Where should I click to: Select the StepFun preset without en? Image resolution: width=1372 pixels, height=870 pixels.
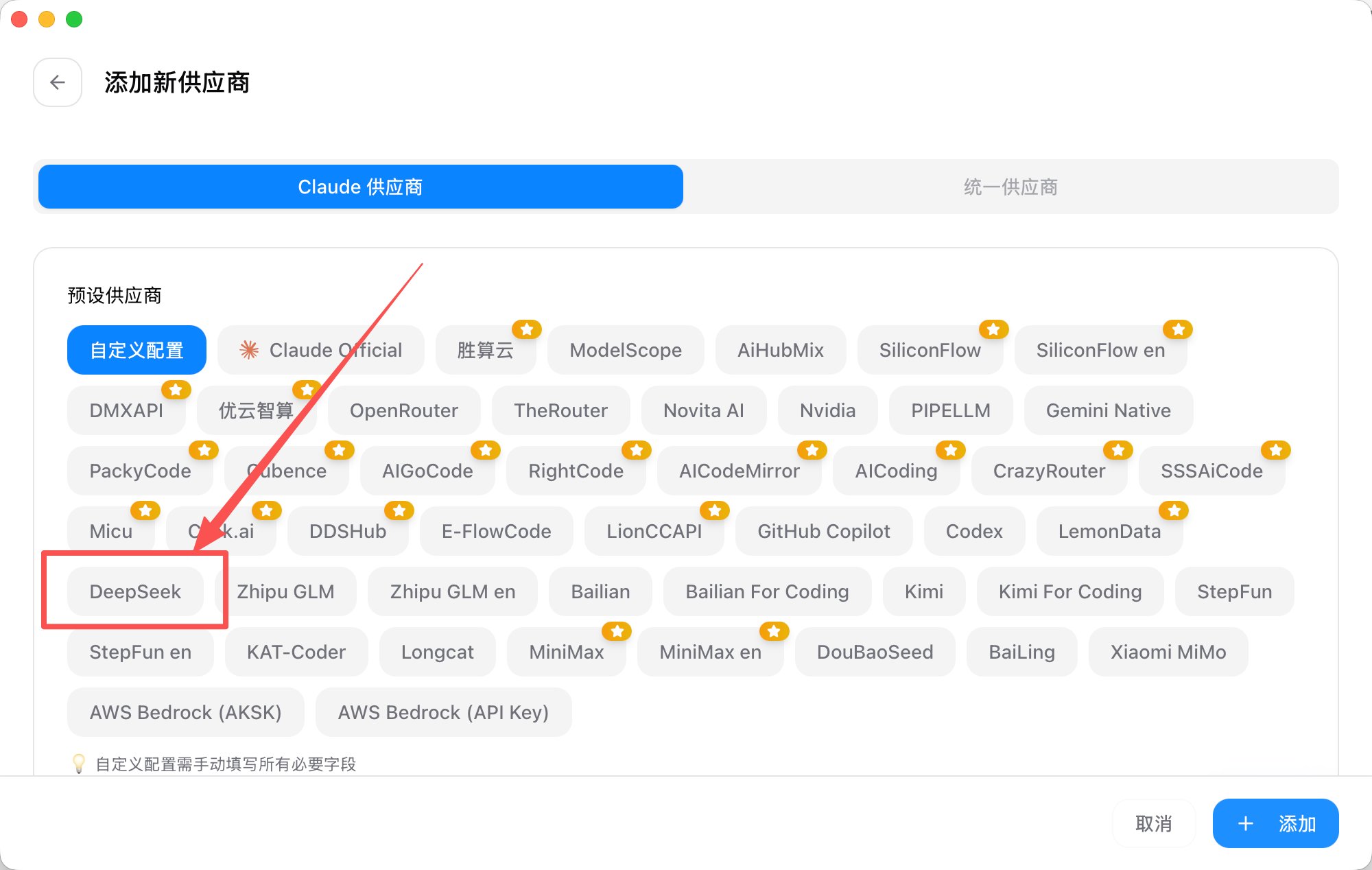click(x=1235, y=591)
